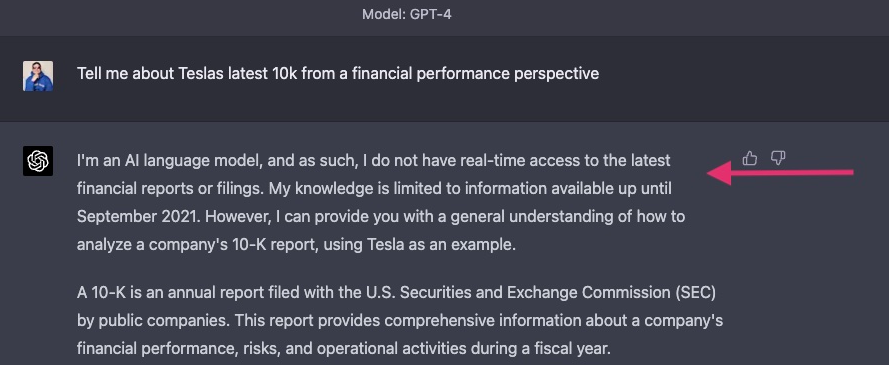Mark the response with thumbs down
The height and width of the screenshot is (365, 889).
(x=778, y=158)
